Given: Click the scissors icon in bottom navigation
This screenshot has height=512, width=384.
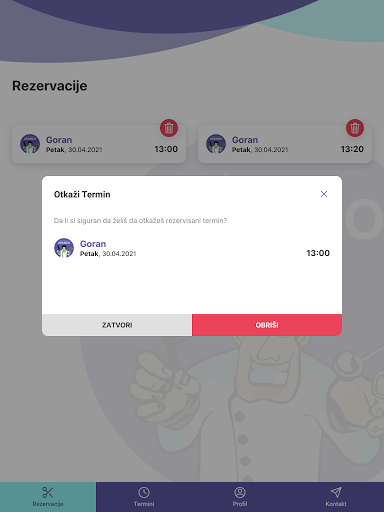Looking at the screenshot, I should [48, 492].
